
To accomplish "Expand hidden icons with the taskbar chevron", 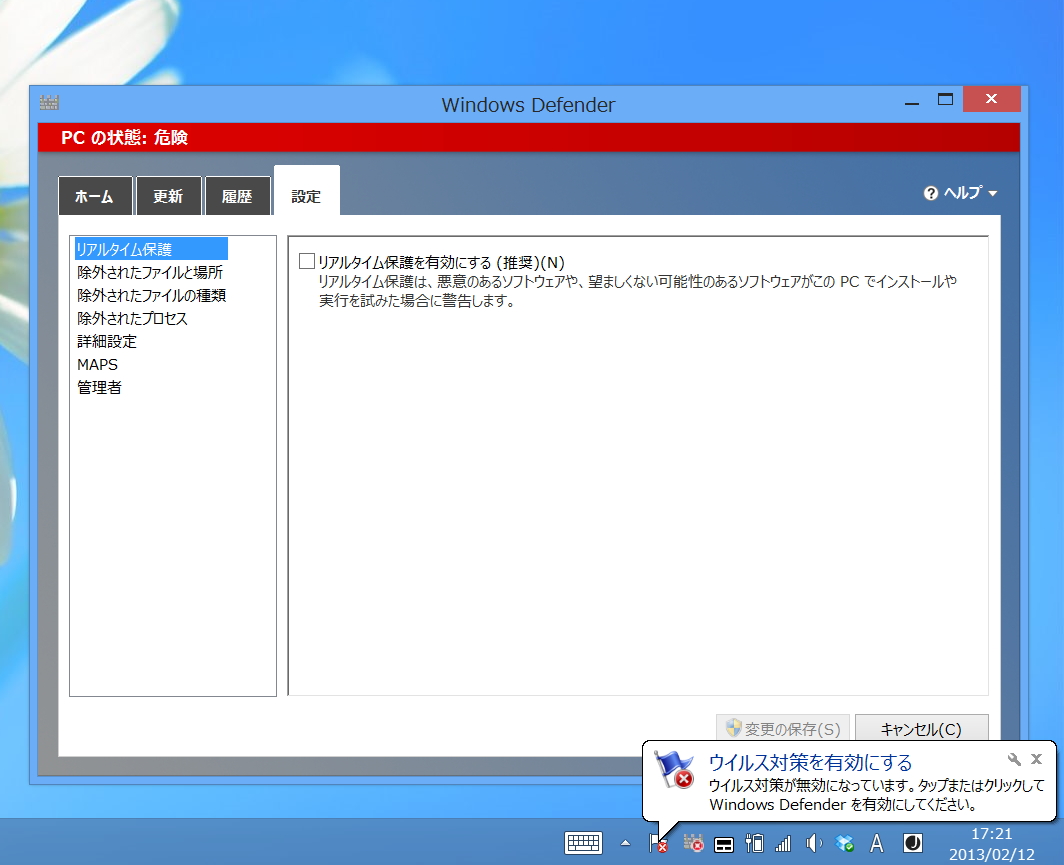I will pyautogui.click(x=625, y=843).
